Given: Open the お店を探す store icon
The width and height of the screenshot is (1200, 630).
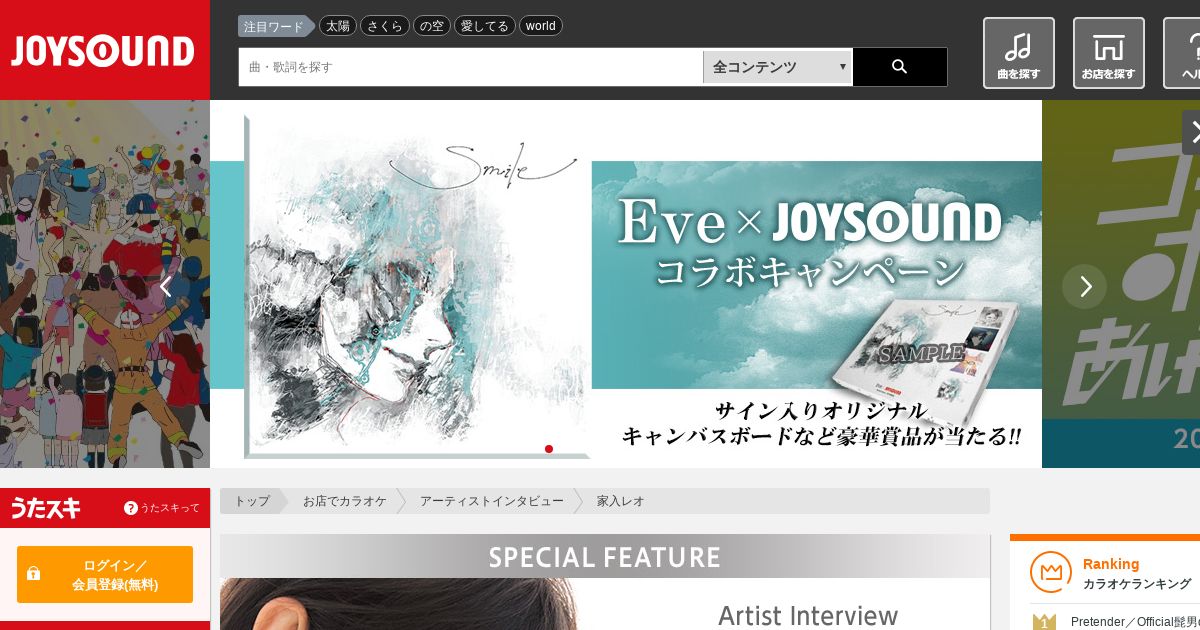Looking at the screenshot, I should click(1108, 52).
